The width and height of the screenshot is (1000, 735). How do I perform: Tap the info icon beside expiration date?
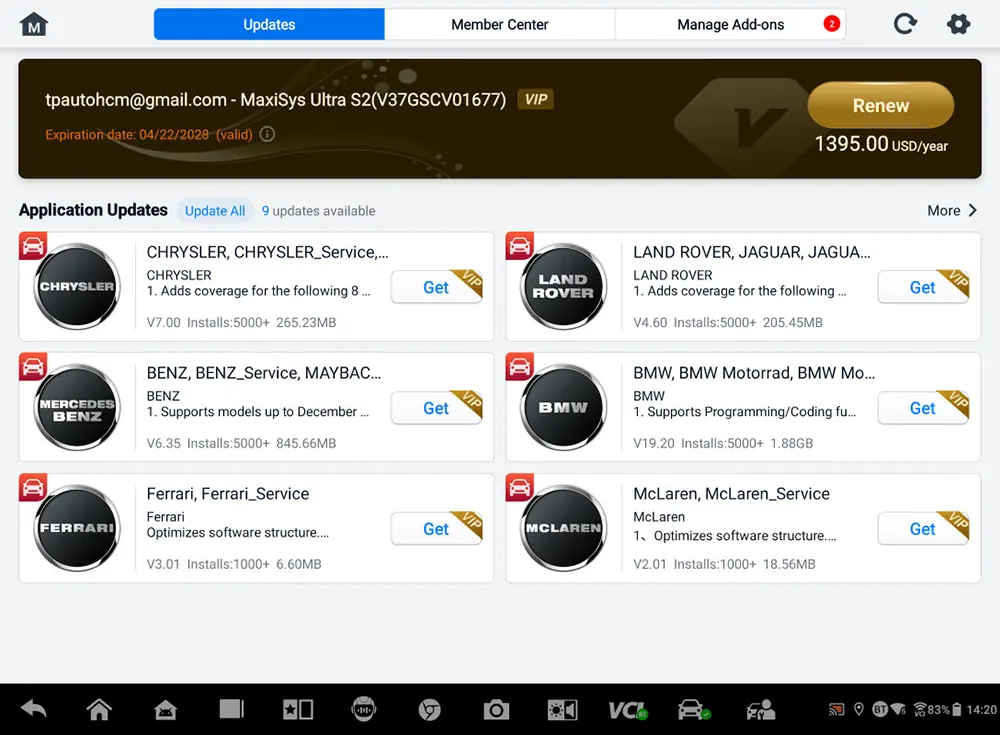pos(268,134)
